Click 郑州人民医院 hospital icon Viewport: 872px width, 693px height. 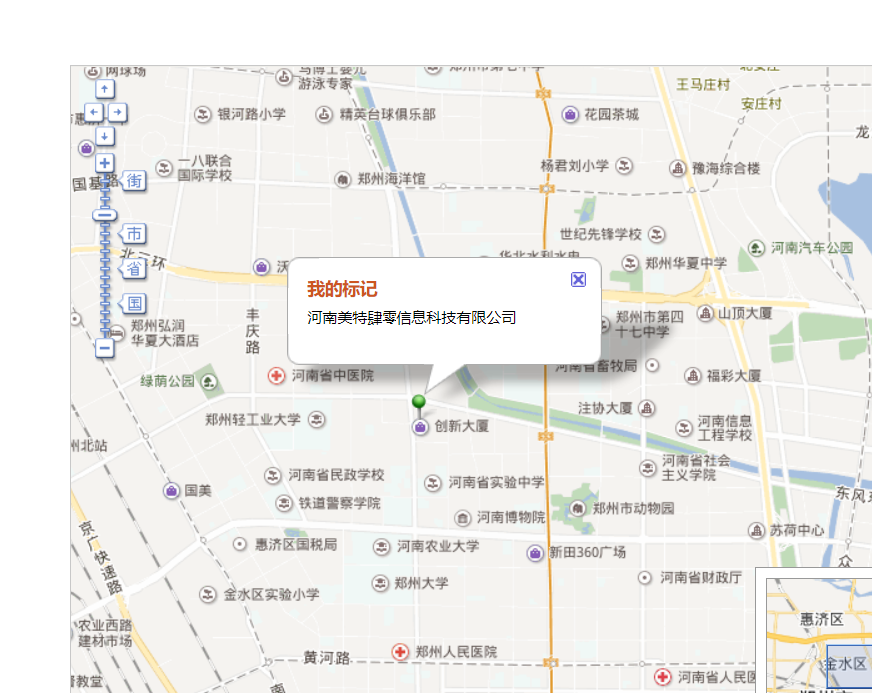[401, 652]
